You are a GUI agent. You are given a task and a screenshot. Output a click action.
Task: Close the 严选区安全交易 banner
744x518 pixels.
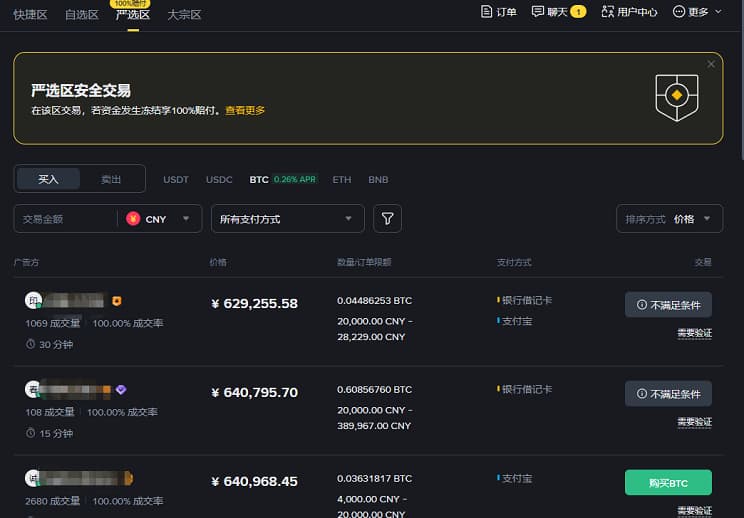(x=711, y=64)
